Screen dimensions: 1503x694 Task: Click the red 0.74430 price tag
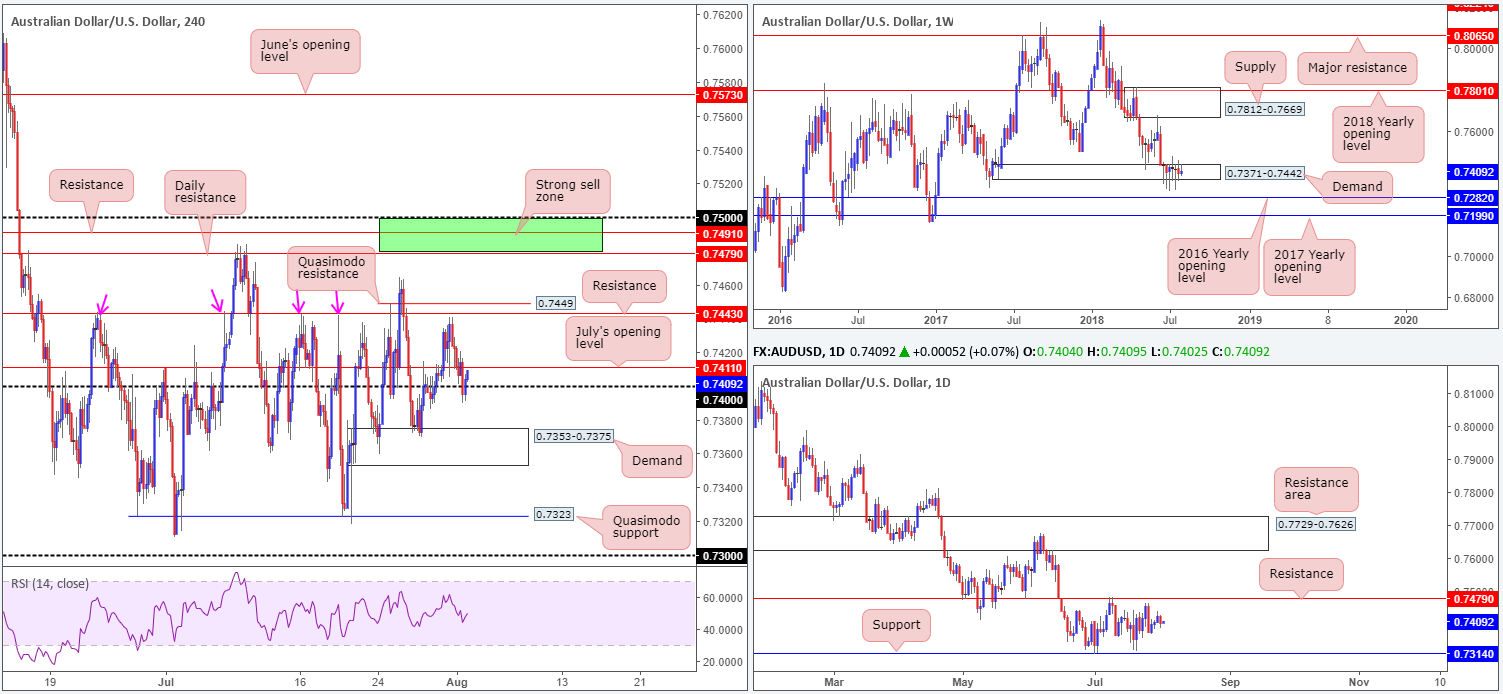pyautogui.click(x=722, y=314)
